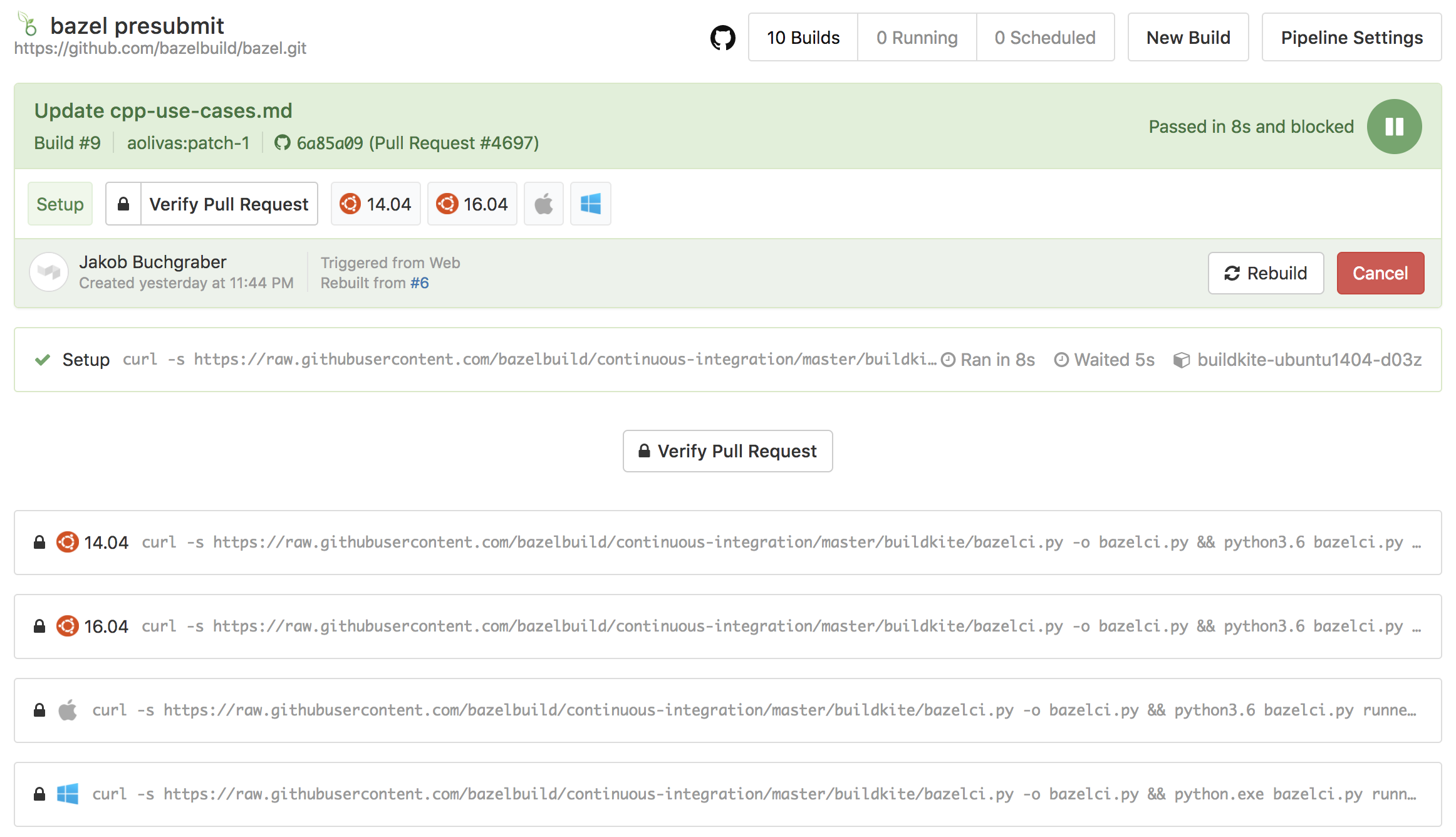Open the aolivas:patch-1 branch link
The width and height of the screenshot is (1456, 837).
(x=188, y=143)
